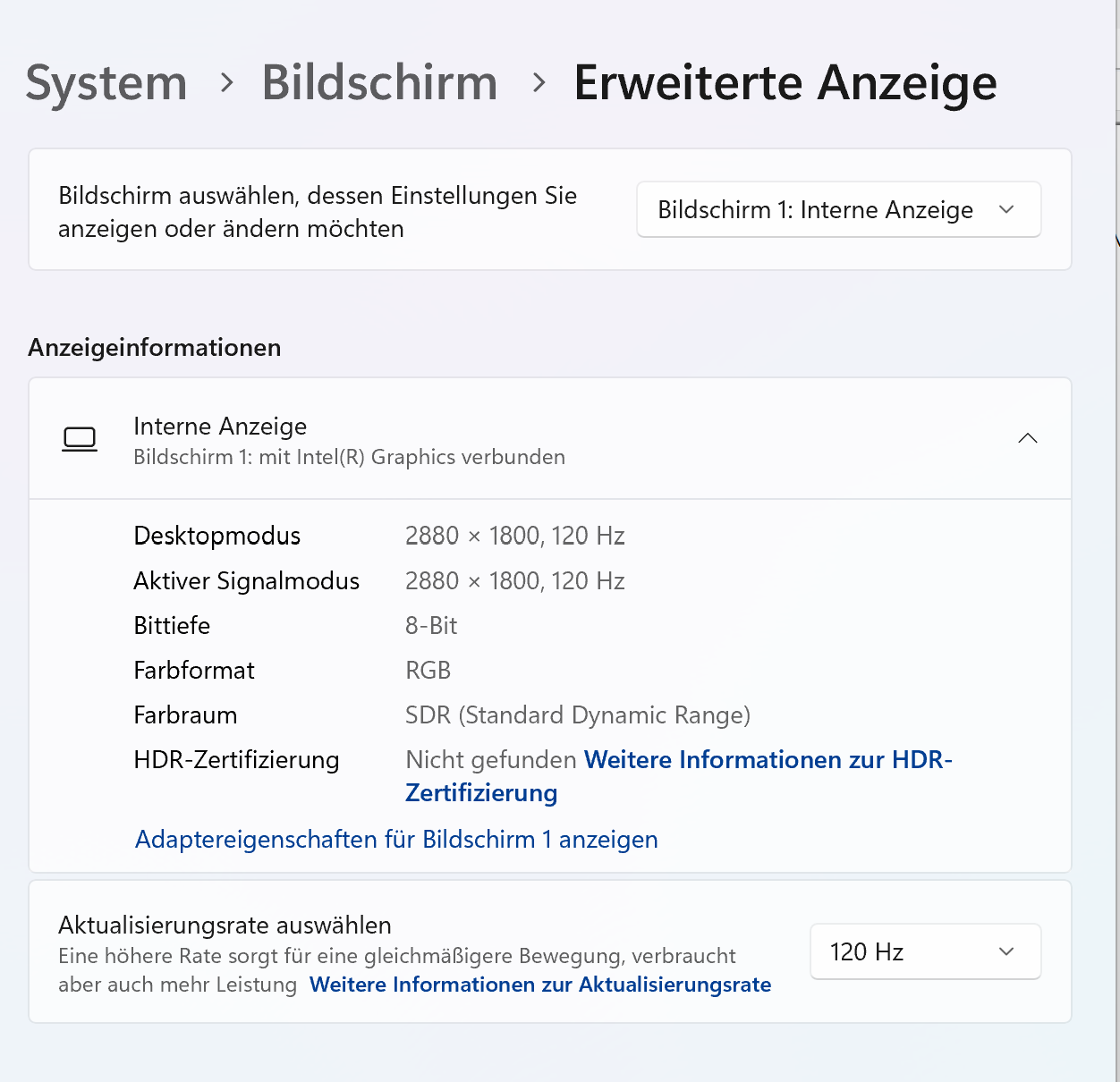Open Adaptereigenschaften für Bildschirm 1 anzeigen
This screenshot has width=1120, height=1082.
396,840
